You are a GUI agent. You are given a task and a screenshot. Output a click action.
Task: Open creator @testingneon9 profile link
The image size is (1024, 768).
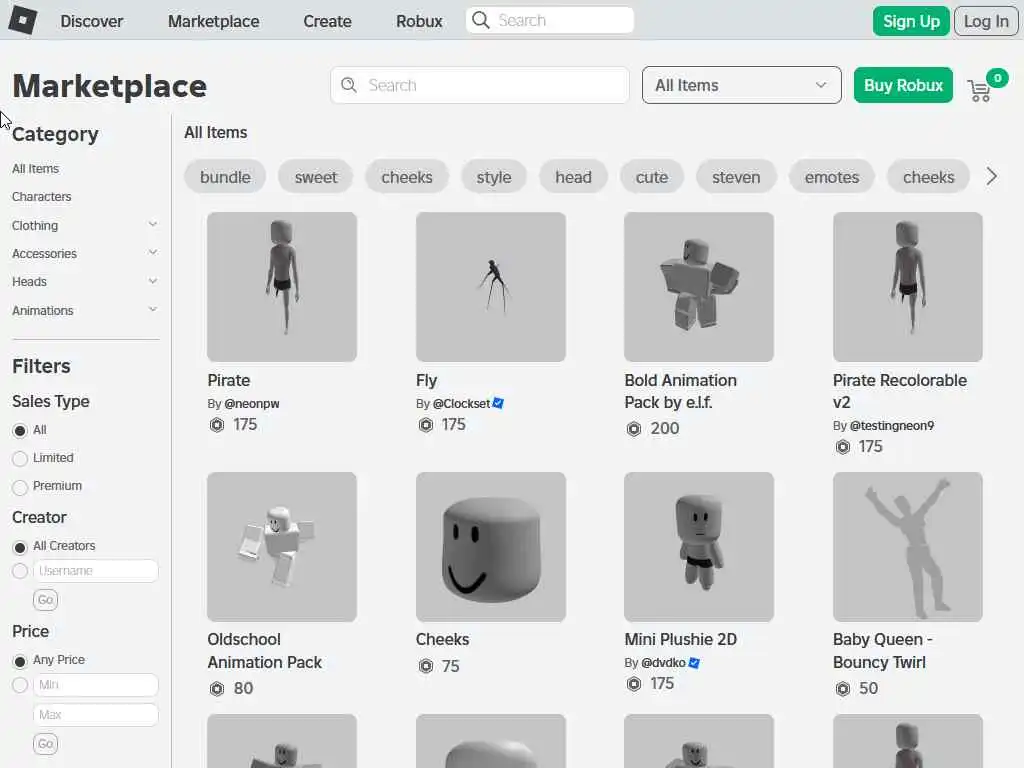click(x=891, y=426)
